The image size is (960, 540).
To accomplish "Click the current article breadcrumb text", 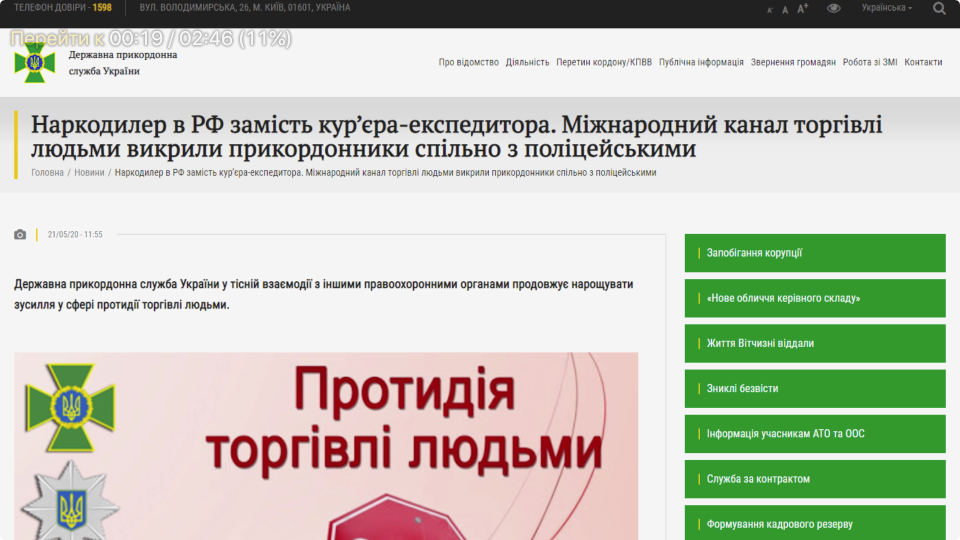I will click(385, 173).
